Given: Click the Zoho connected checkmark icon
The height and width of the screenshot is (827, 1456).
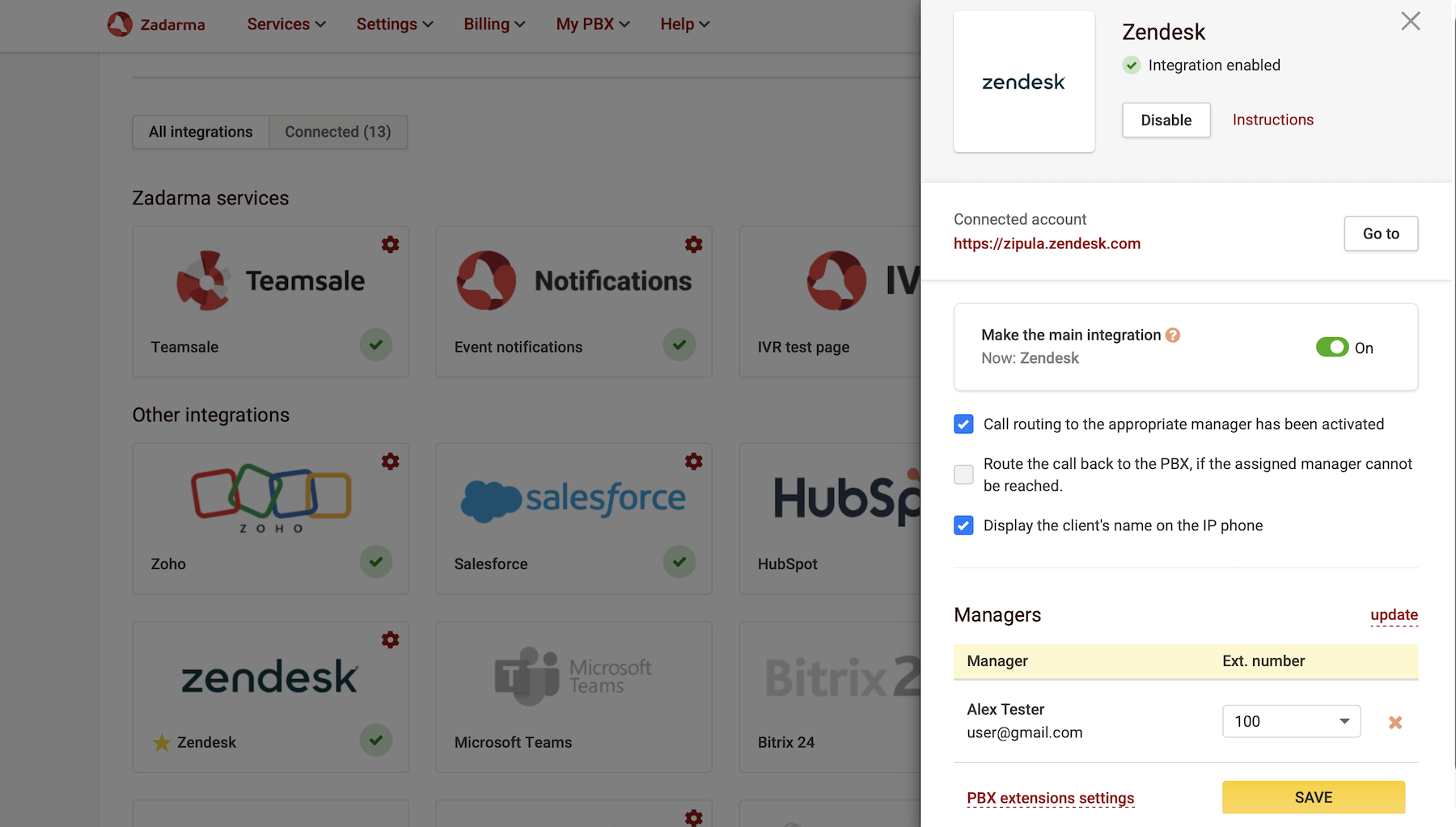Looking at the screenshot, I should [x=376, y=562].
